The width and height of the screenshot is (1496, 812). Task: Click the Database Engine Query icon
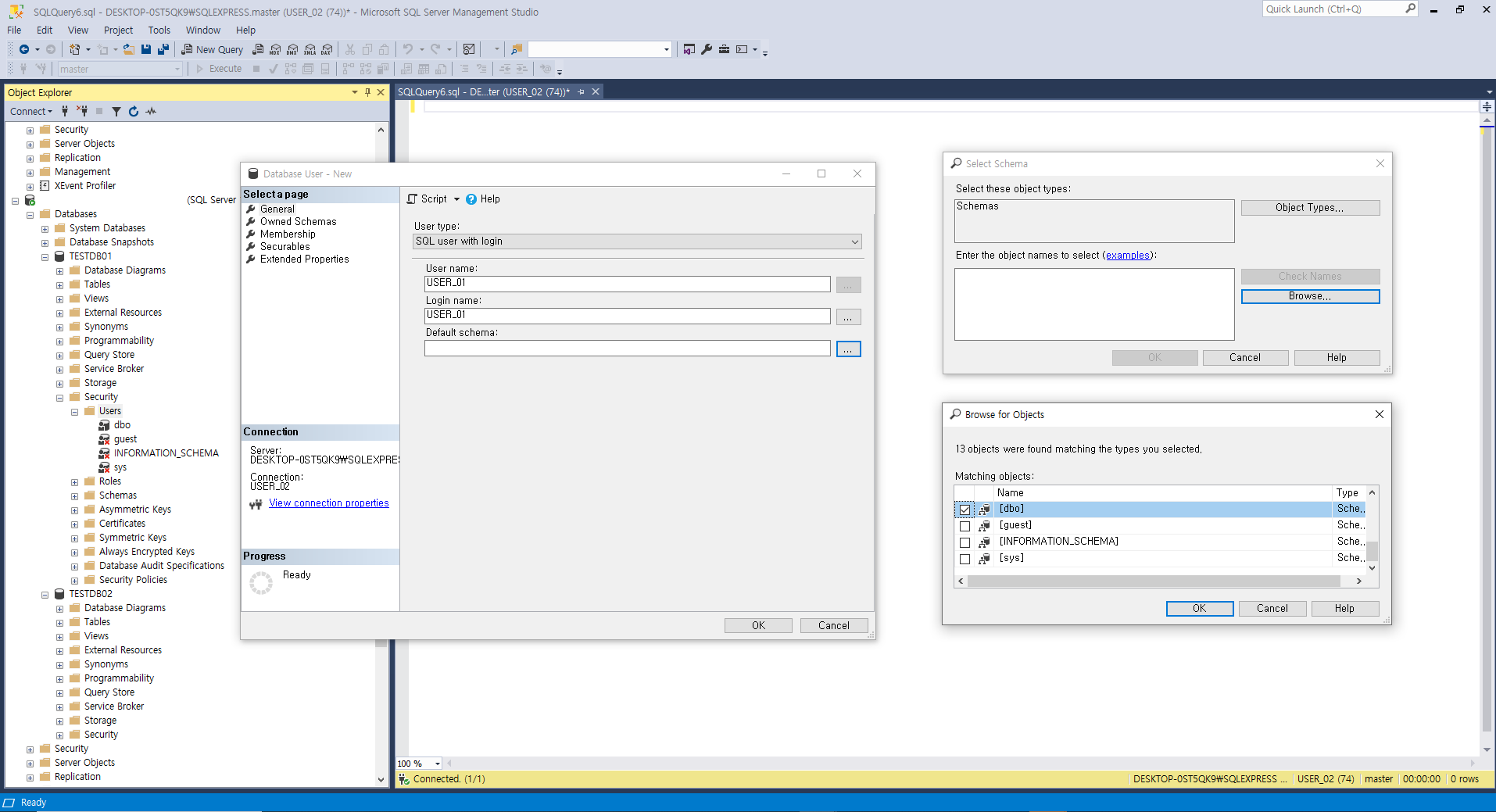coord(258,49)
